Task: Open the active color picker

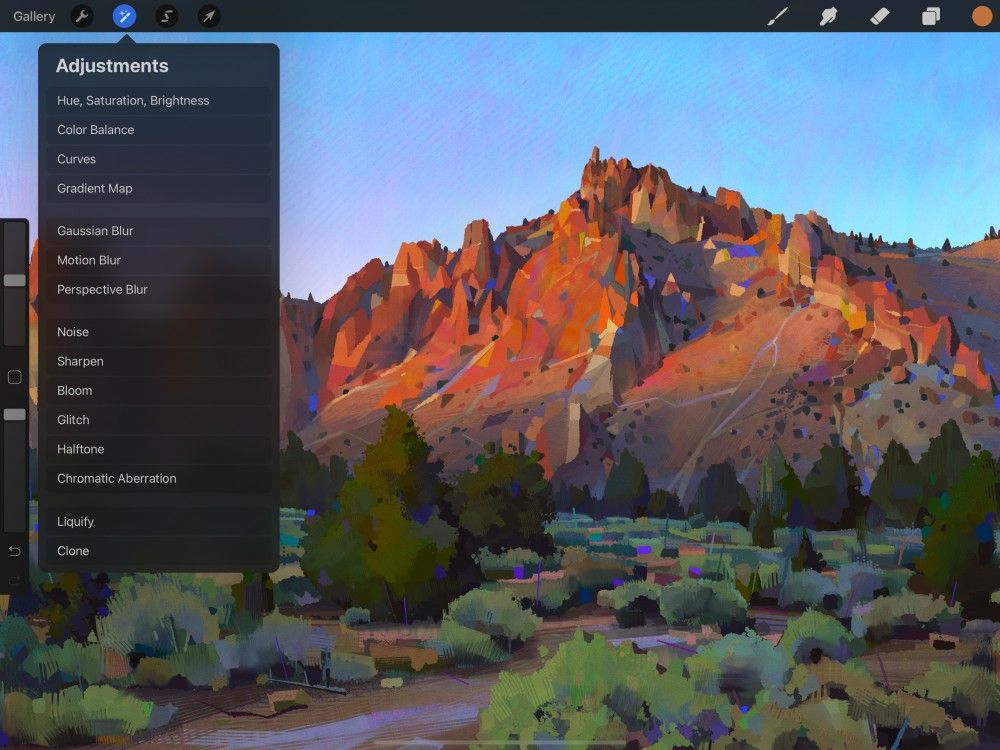Action: pyautogui.click(x=980, y=16)
